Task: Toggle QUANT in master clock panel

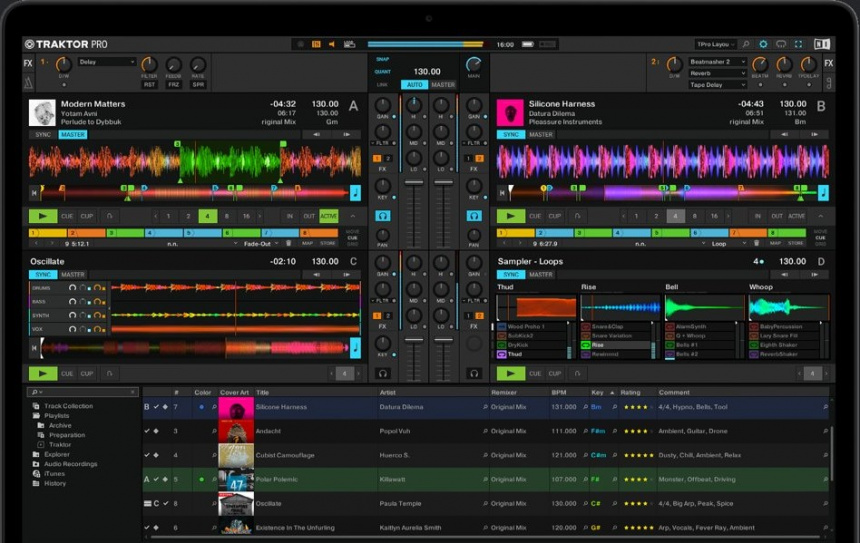Action: pos(382,72)
